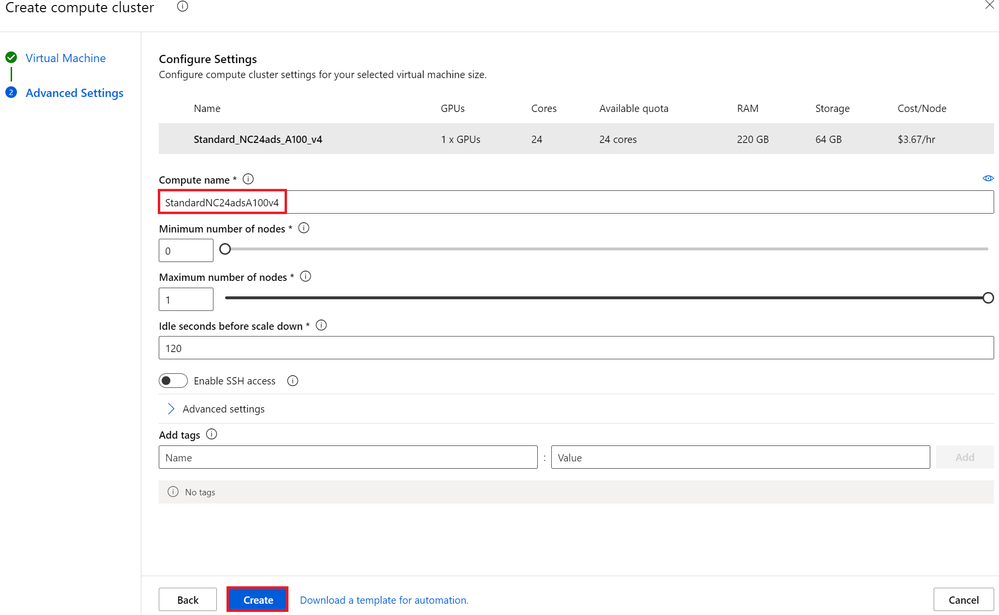999x615 pixels.
Task: Click the tag Value input field
Action: [740, 458]
